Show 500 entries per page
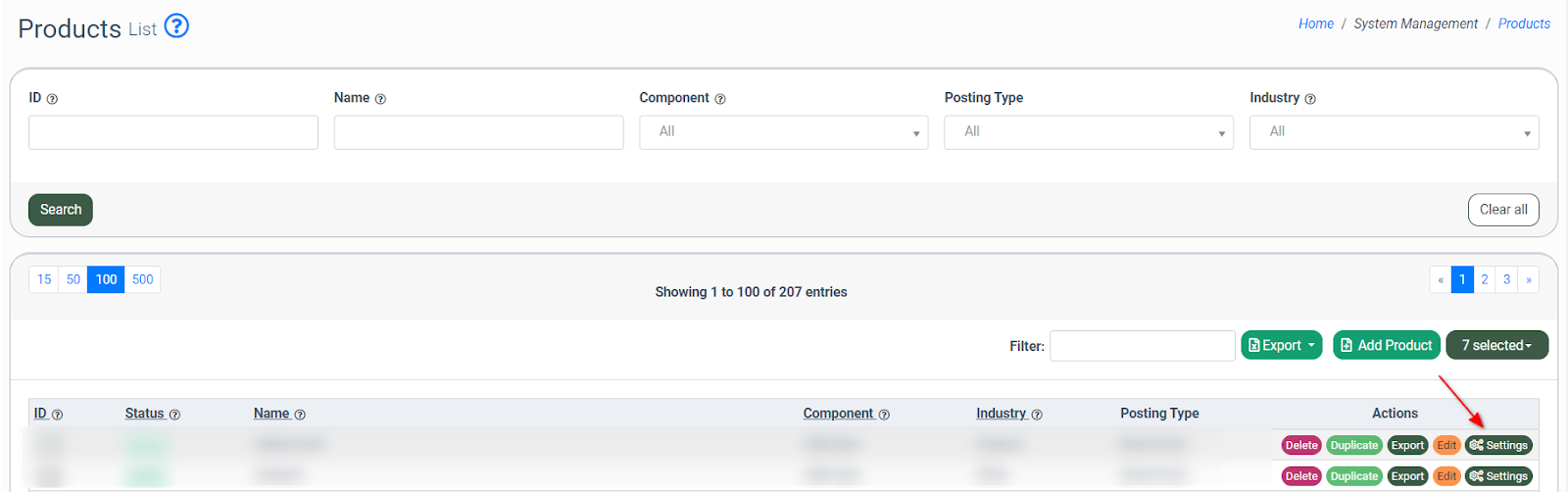The image size is (1568, 492). pyautogui.click(x=143, y=279)
